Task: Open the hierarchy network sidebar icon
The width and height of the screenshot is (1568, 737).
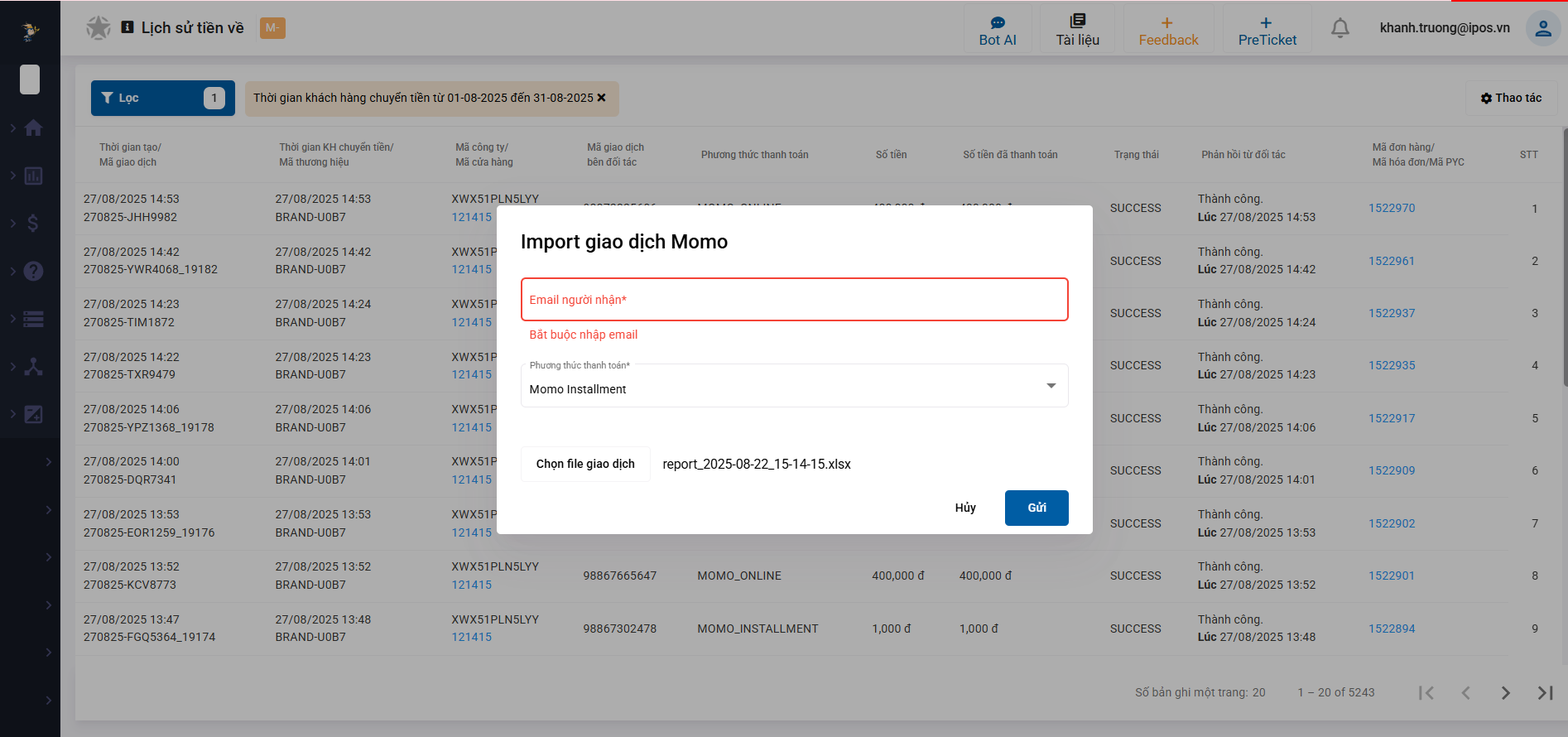Action: (33, 366)
